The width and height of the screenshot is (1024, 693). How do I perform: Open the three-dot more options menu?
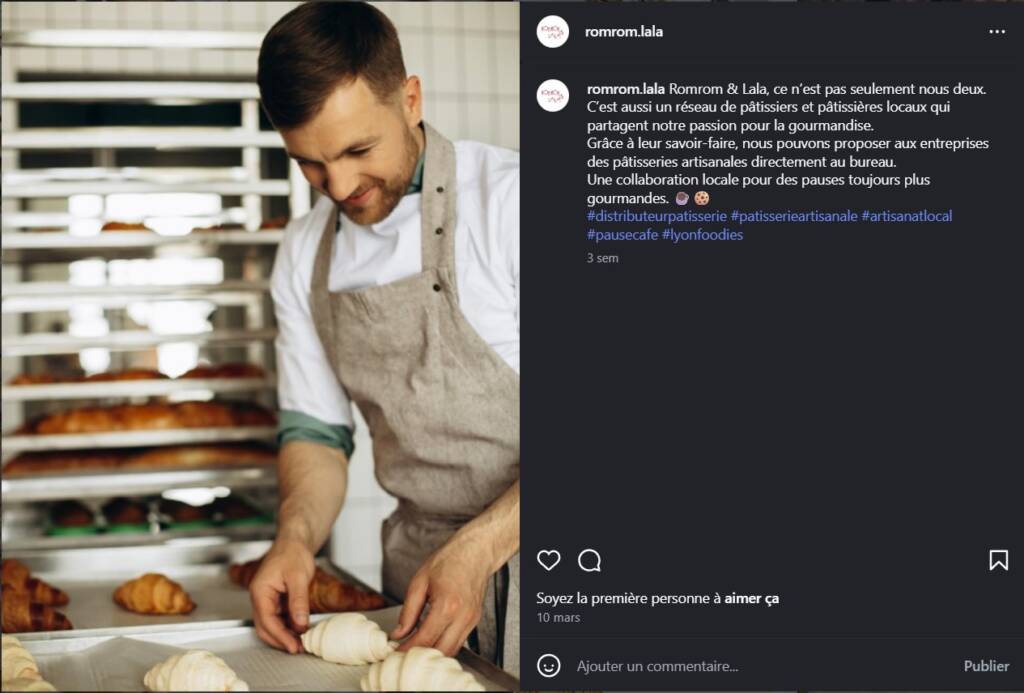[997, 31]
